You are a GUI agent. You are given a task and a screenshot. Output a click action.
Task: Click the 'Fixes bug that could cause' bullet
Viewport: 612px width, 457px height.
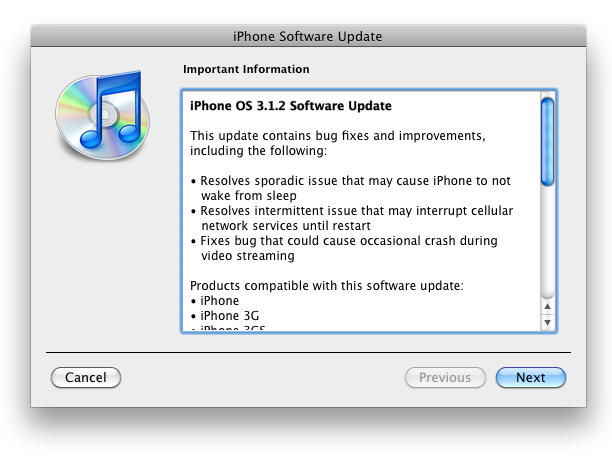344,248
